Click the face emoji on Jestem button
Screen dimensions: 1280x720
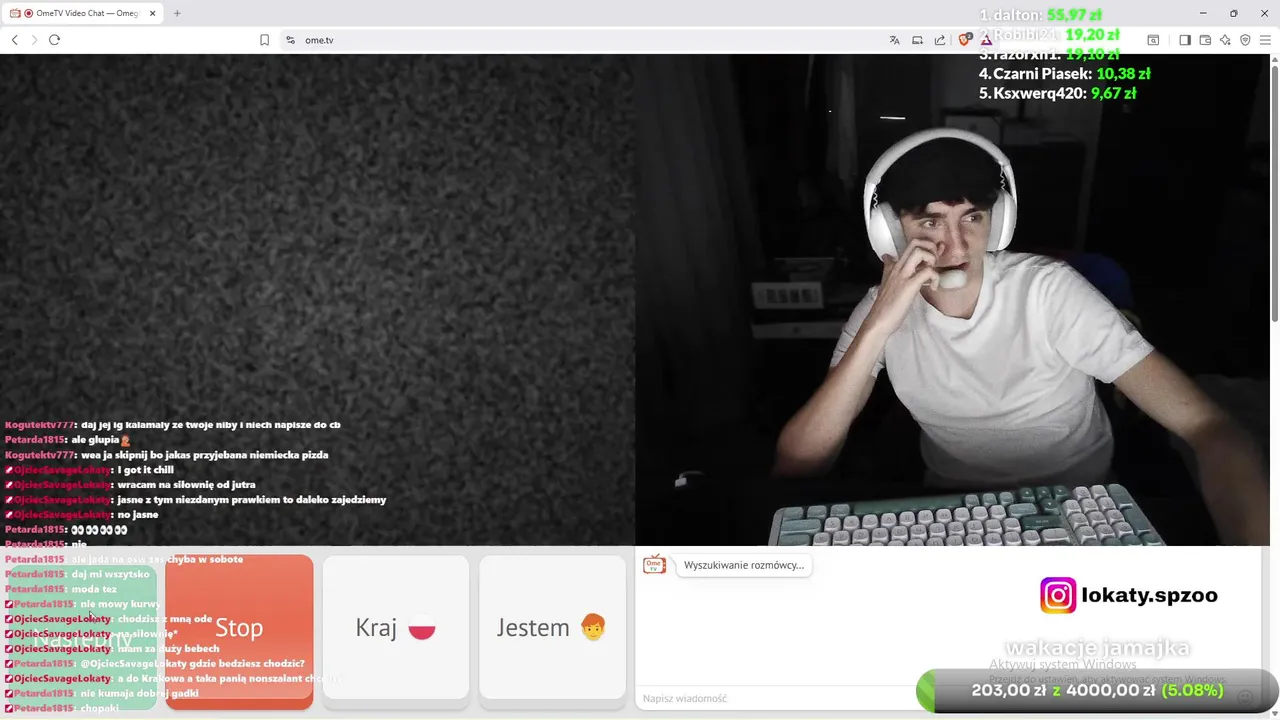point(593,628)
